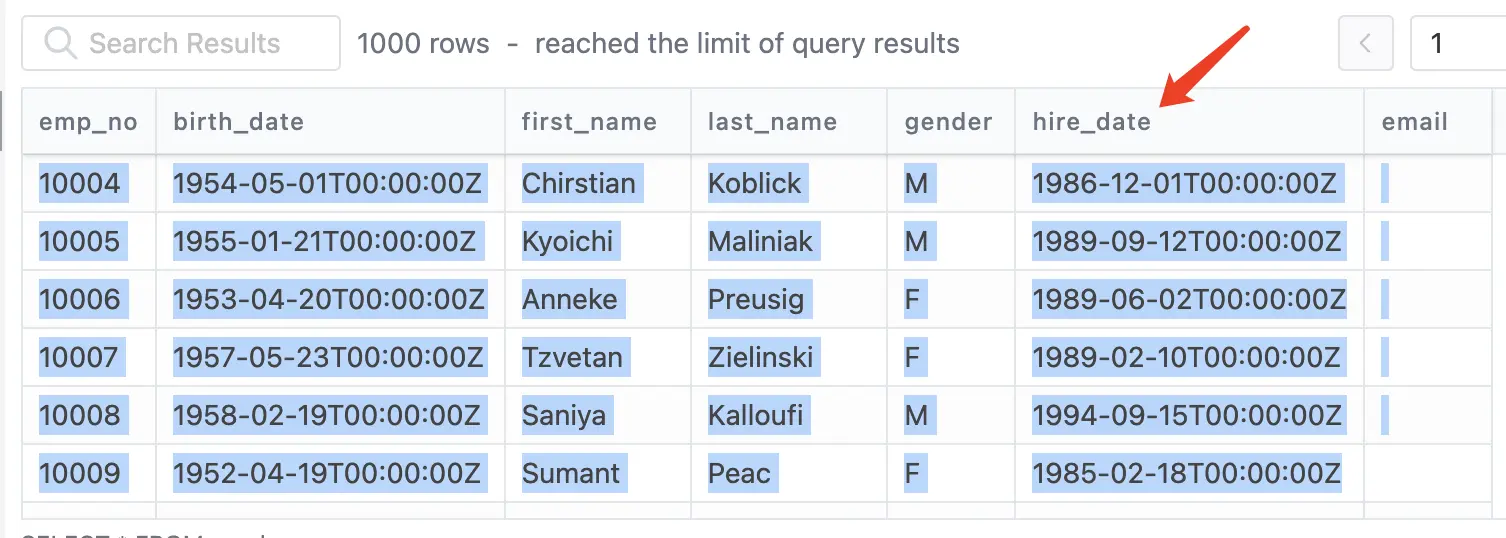
Task: Click the email column header
Action: point(1428,122)
